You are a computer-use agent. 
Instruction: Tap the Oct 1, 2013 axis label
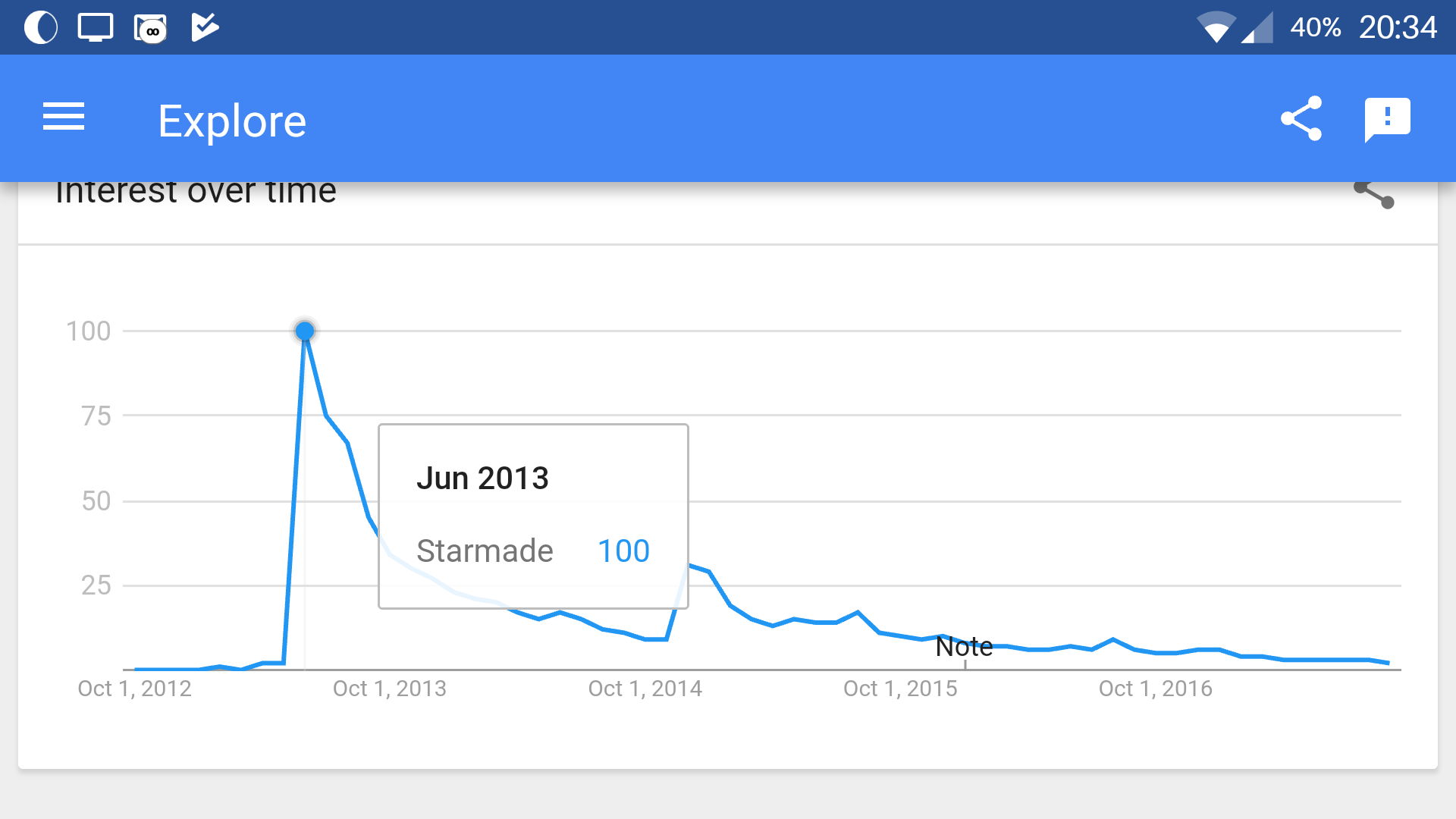coord(390,689)
